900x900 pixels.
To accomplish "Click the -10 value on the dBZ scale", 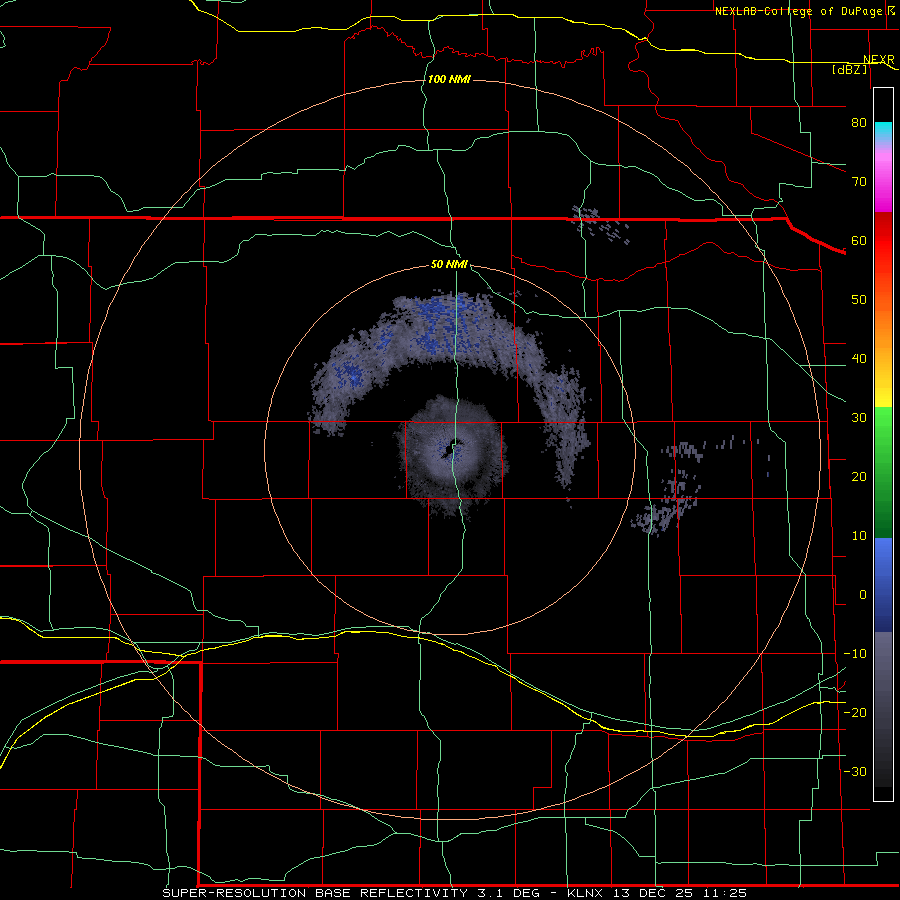I will tap(855, 654).
